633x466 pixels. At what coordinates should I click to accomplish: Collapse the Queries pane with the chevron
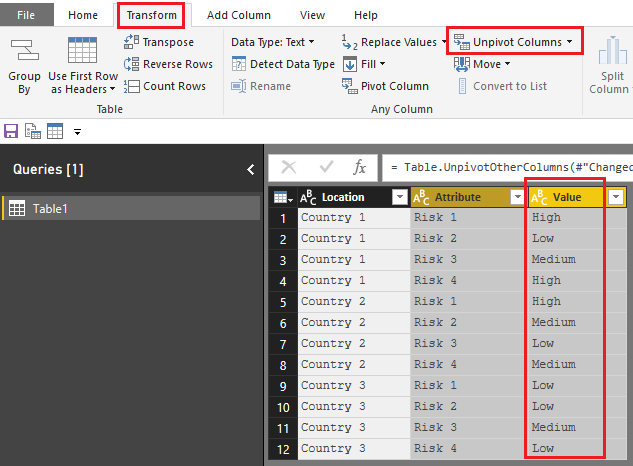251,170
